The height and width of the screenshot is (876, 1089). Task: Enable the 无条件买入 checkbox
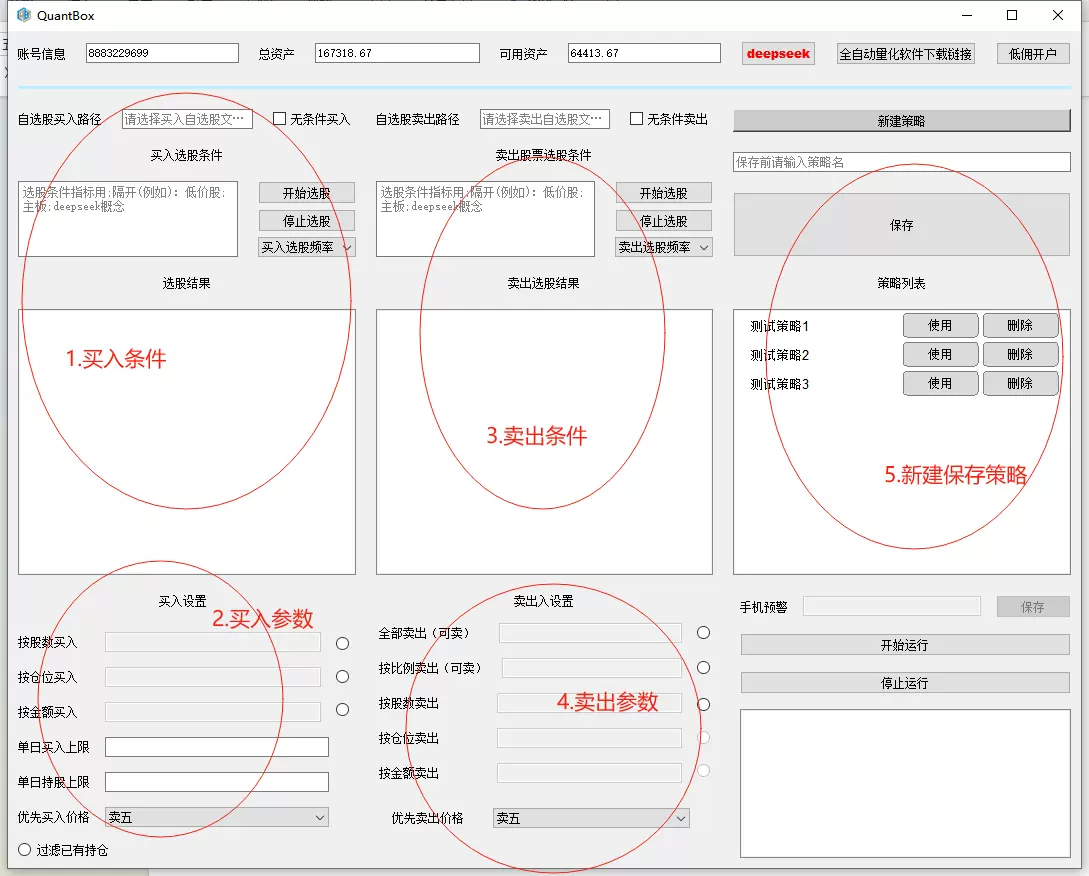pyautogui.click(x=279, y=118)
